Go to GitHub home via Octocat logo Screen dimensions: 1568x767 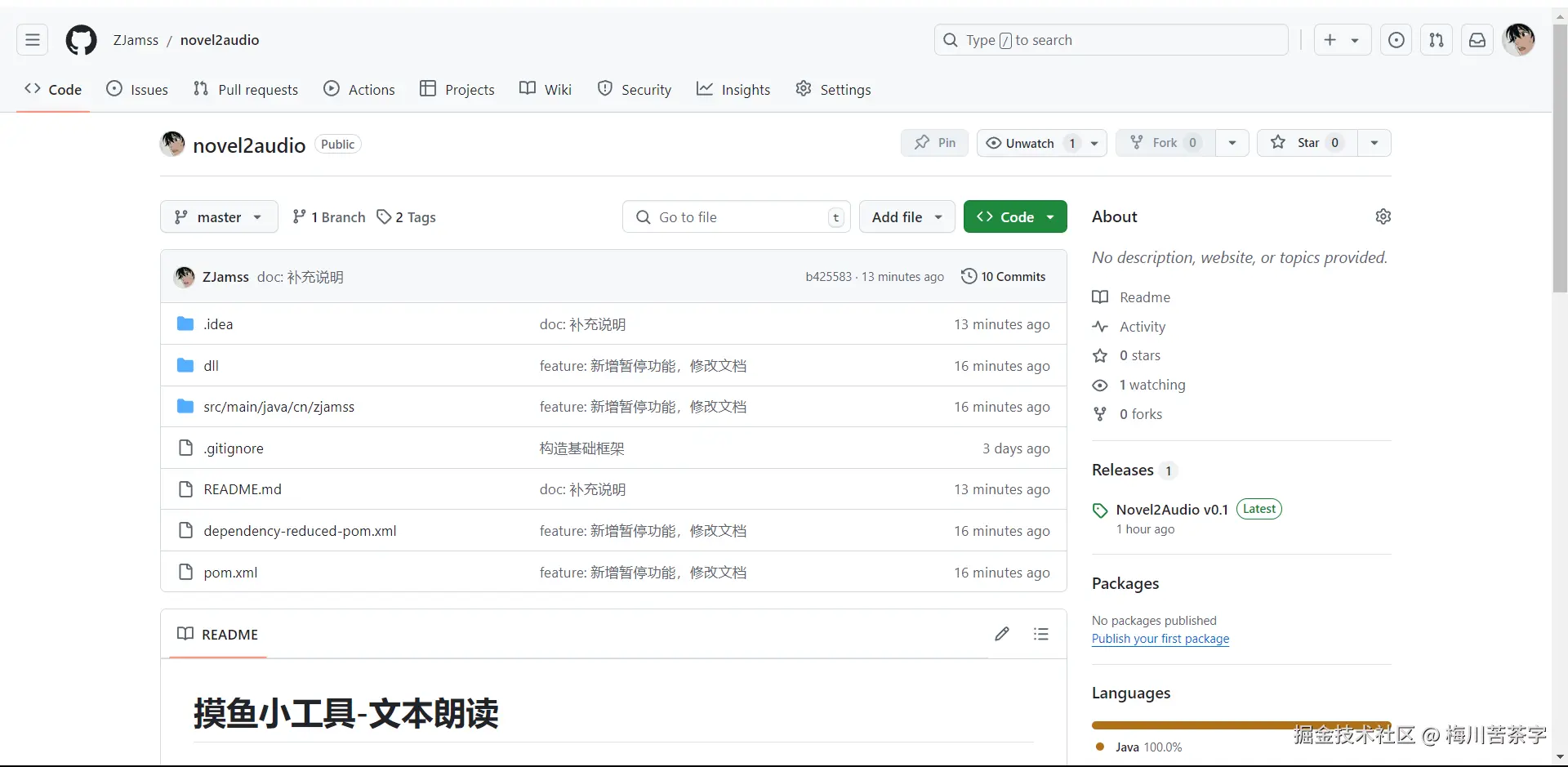[x=81, y=40]
